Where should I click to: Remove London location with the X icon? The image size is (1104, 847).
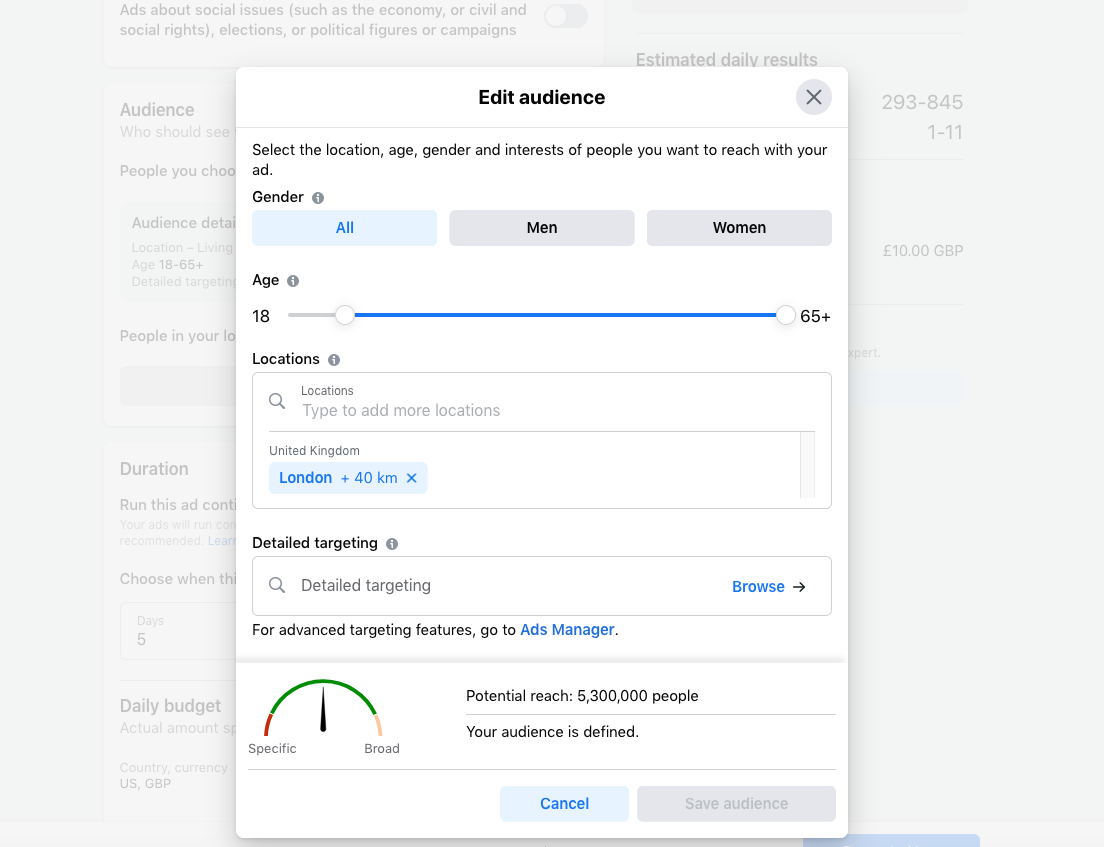412,478
